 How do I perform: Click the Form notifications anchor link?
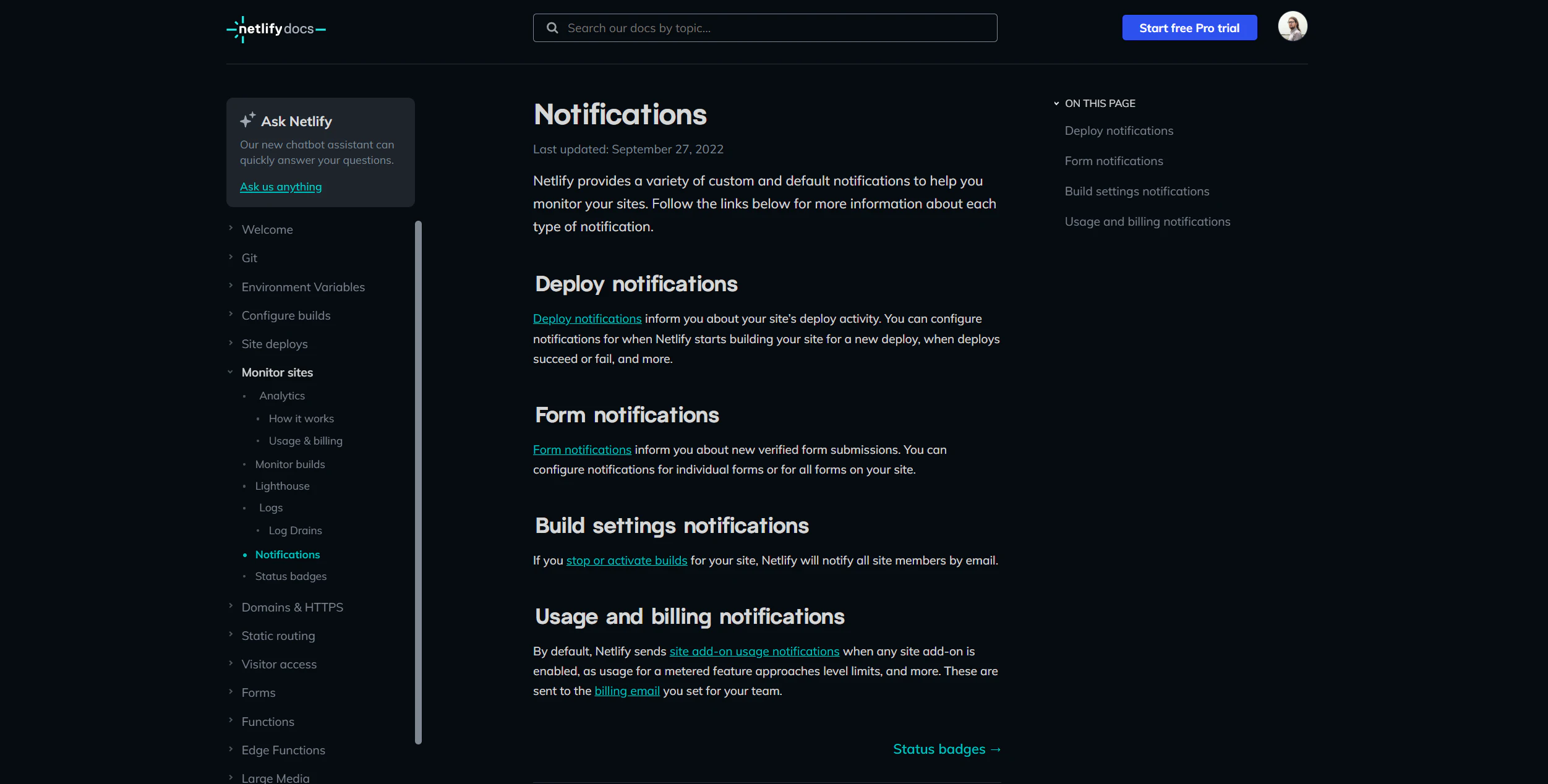[1114, 160]
